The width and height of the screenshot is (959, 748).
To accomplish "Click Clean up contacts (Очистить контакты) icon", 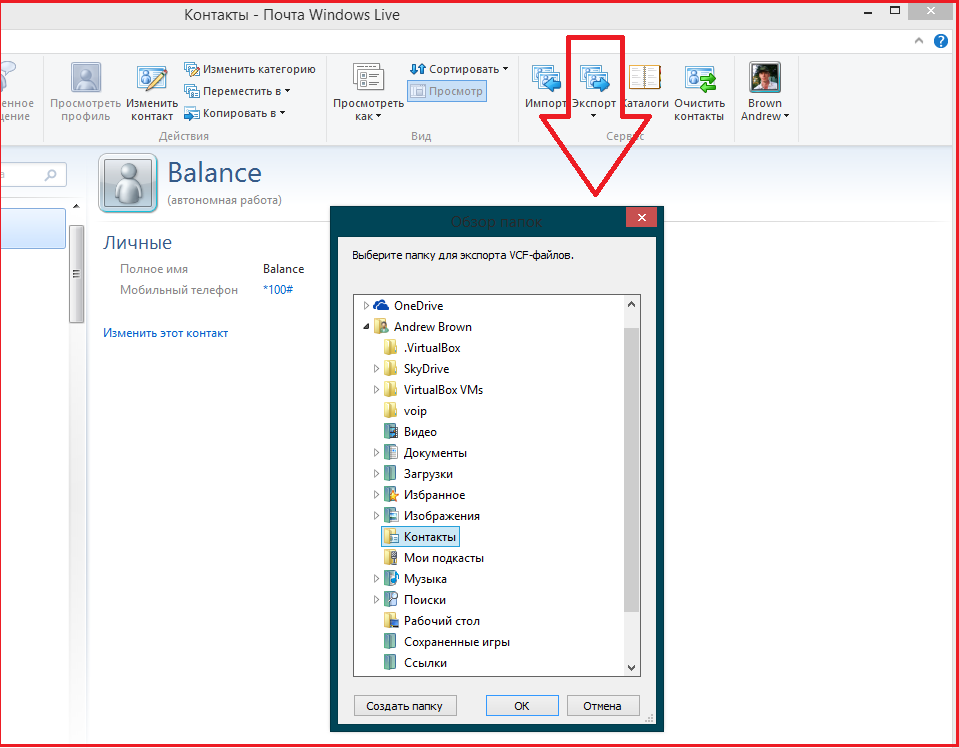I will coord(700,78).
